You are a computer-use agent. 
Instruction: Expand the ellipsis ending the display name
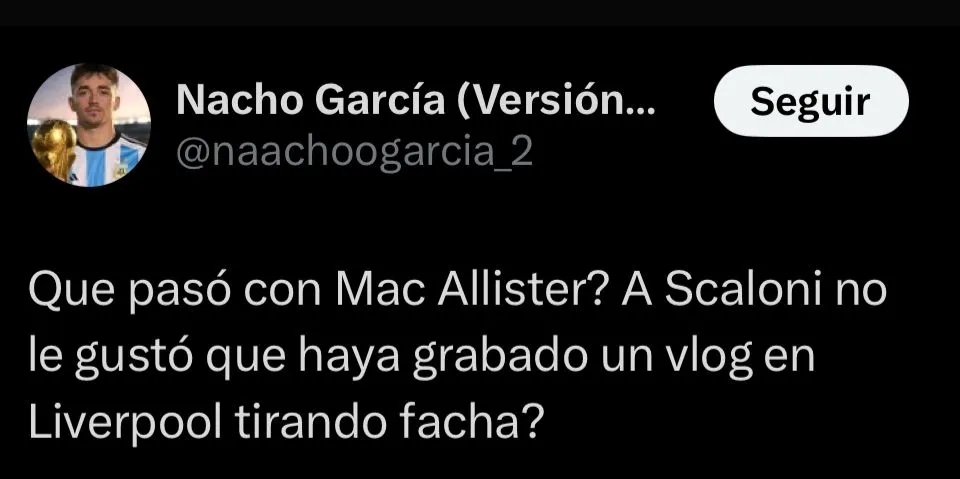[641, 110]
